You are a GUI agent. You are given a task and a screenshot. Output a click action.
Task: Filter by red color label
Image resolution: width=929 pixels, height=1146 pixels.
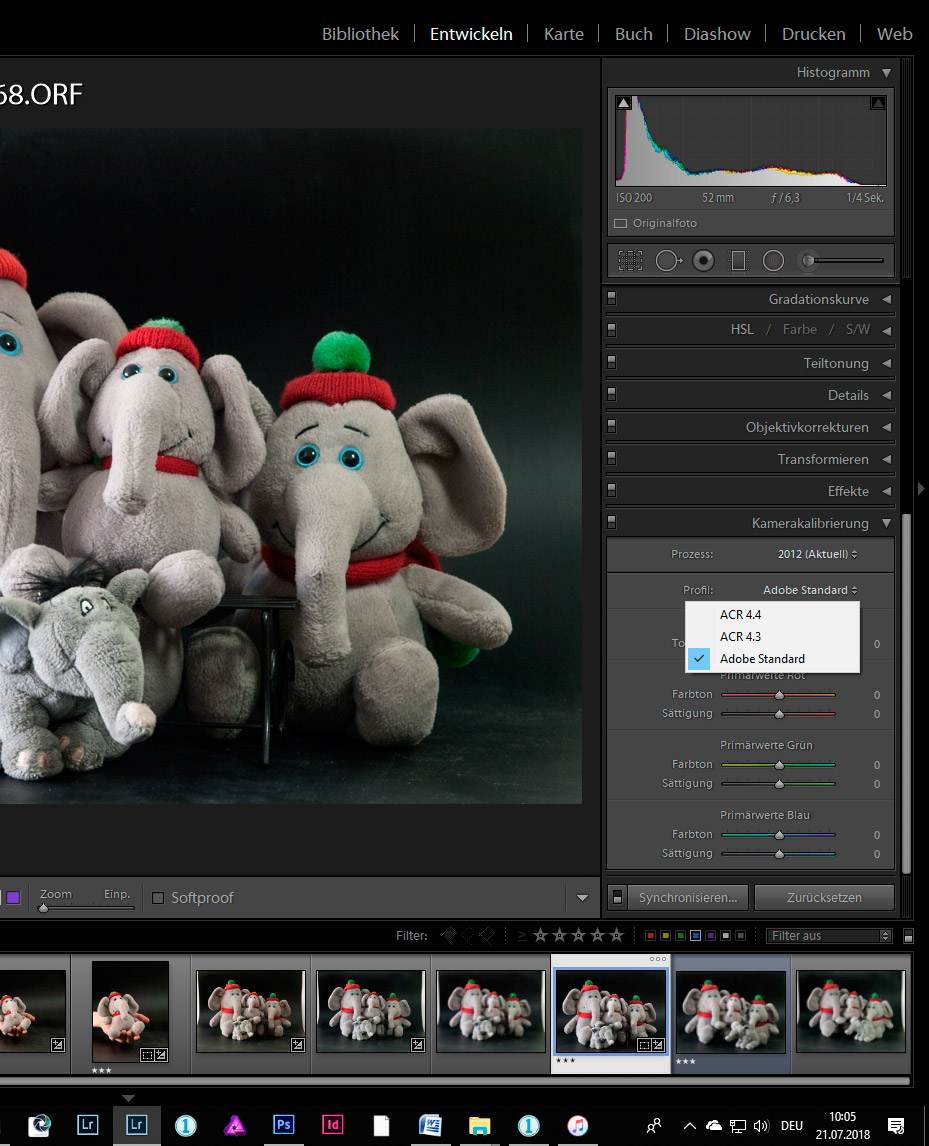[650, 936]
